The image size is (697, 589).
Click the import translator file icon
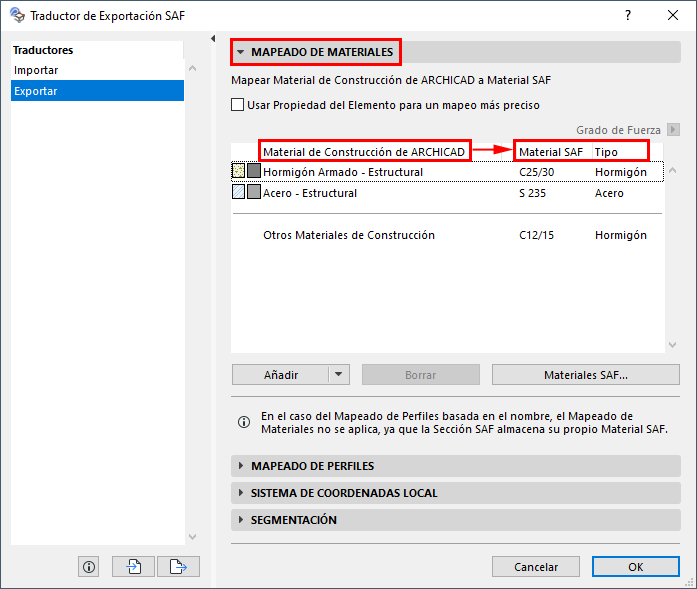pos(133,567)
